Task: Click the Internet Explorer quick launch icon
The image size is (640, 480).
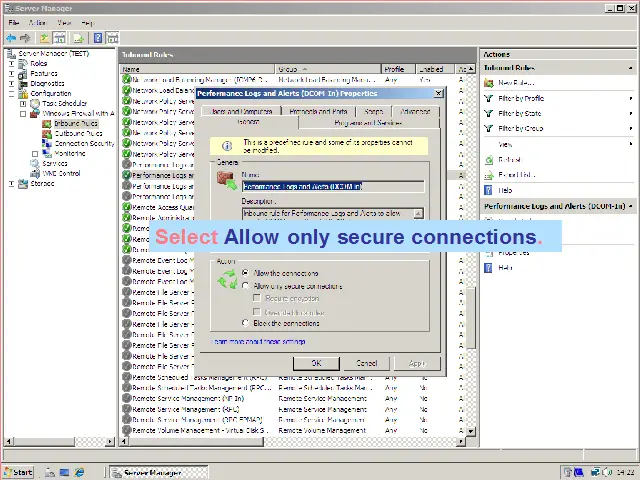Action: (79, 473)
